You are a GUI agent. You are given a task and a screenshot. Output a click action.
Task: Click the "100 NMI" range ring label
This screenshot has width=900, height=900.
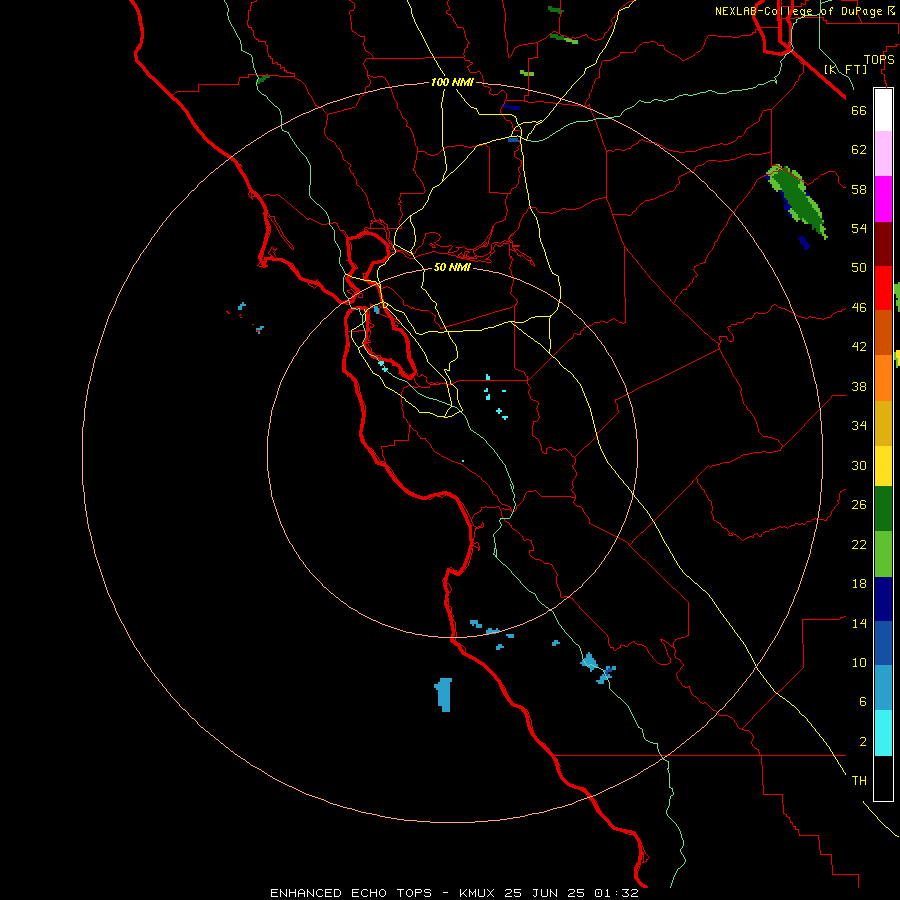(452, 82)
